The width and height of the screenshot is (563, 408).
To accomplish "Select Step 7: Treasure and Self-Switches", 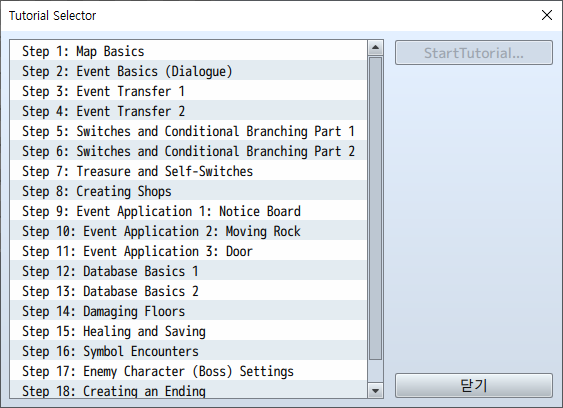I will pyautogui.click(x=189, y=171).
